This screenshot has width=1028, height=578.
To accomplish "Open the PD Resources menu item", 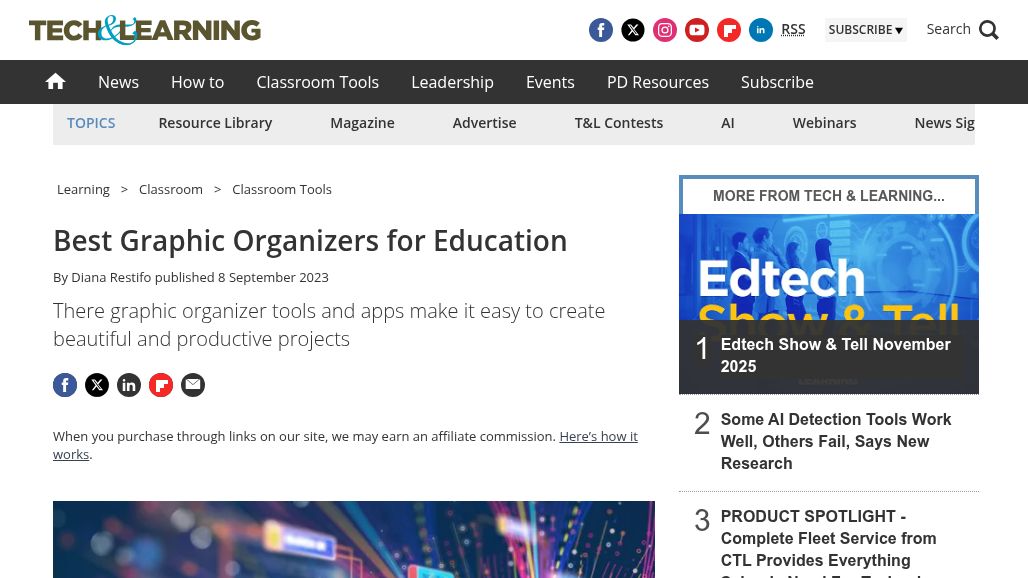I will pyautogui.click(x=657, y=82).
